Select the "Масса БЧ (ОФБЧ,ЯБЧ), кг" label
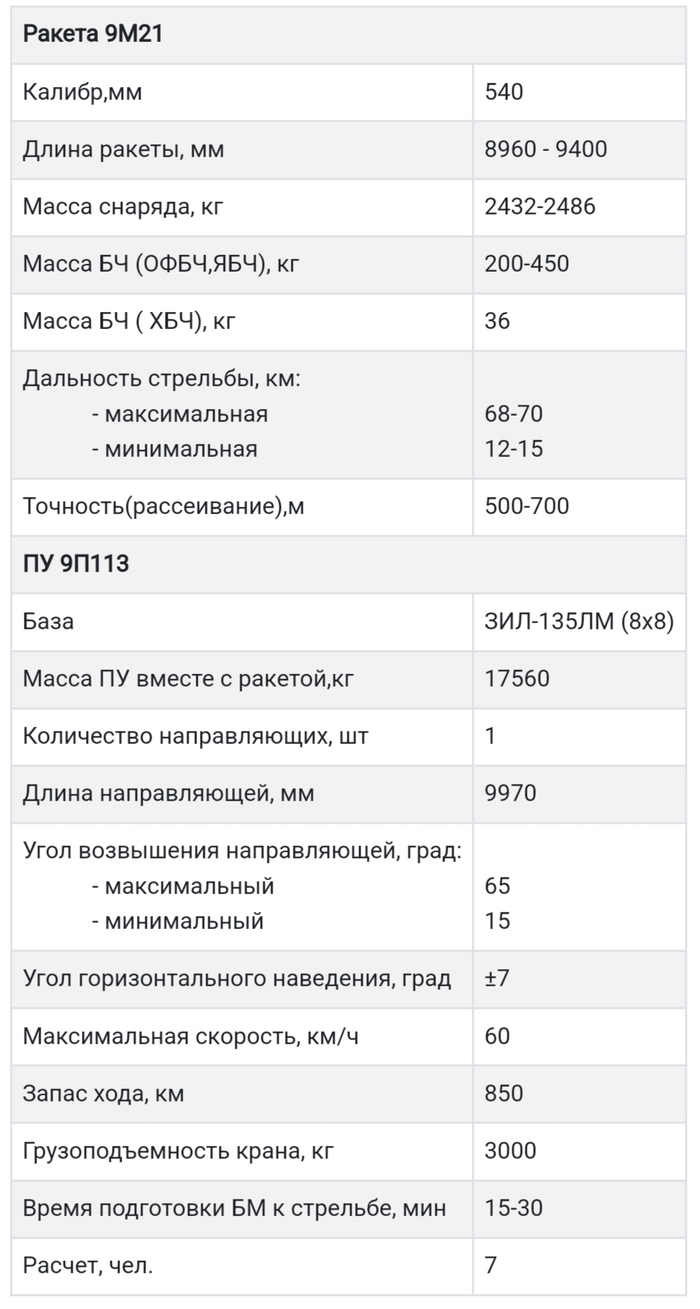 [162, 264]
